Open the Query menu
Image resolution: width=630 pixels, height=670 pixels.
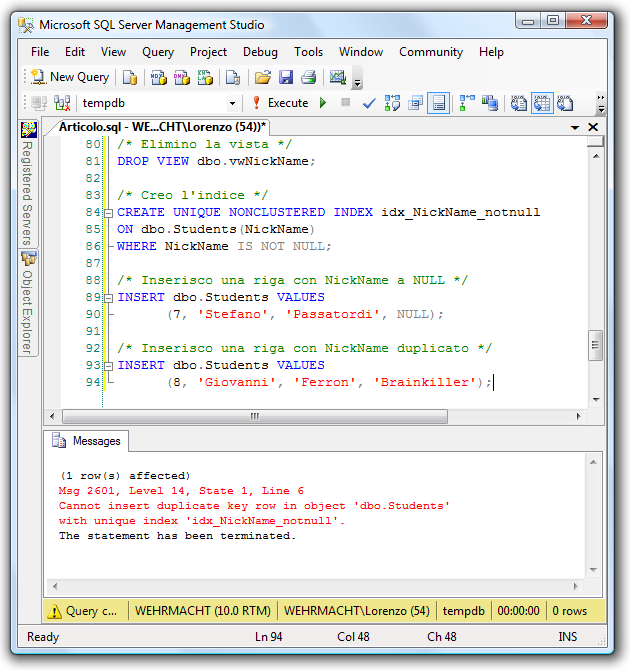pyautogui.click(x=158, y=52)
